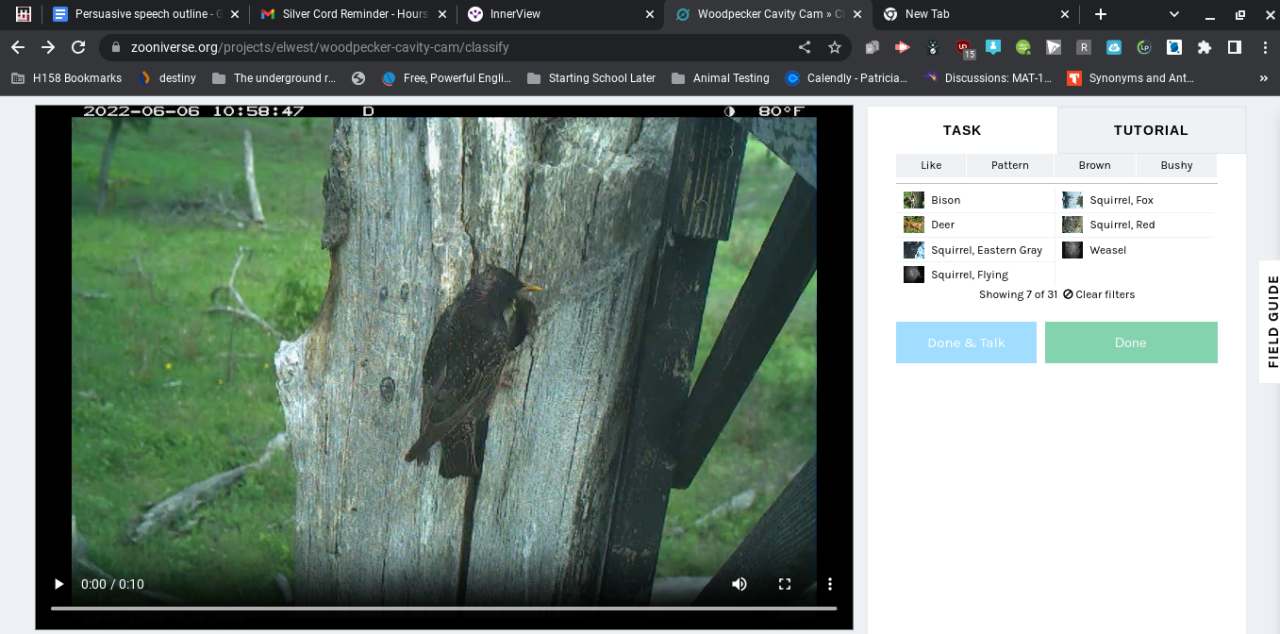Switch to Persuasive speech outline tab
1280x634 pixels.
147,14
